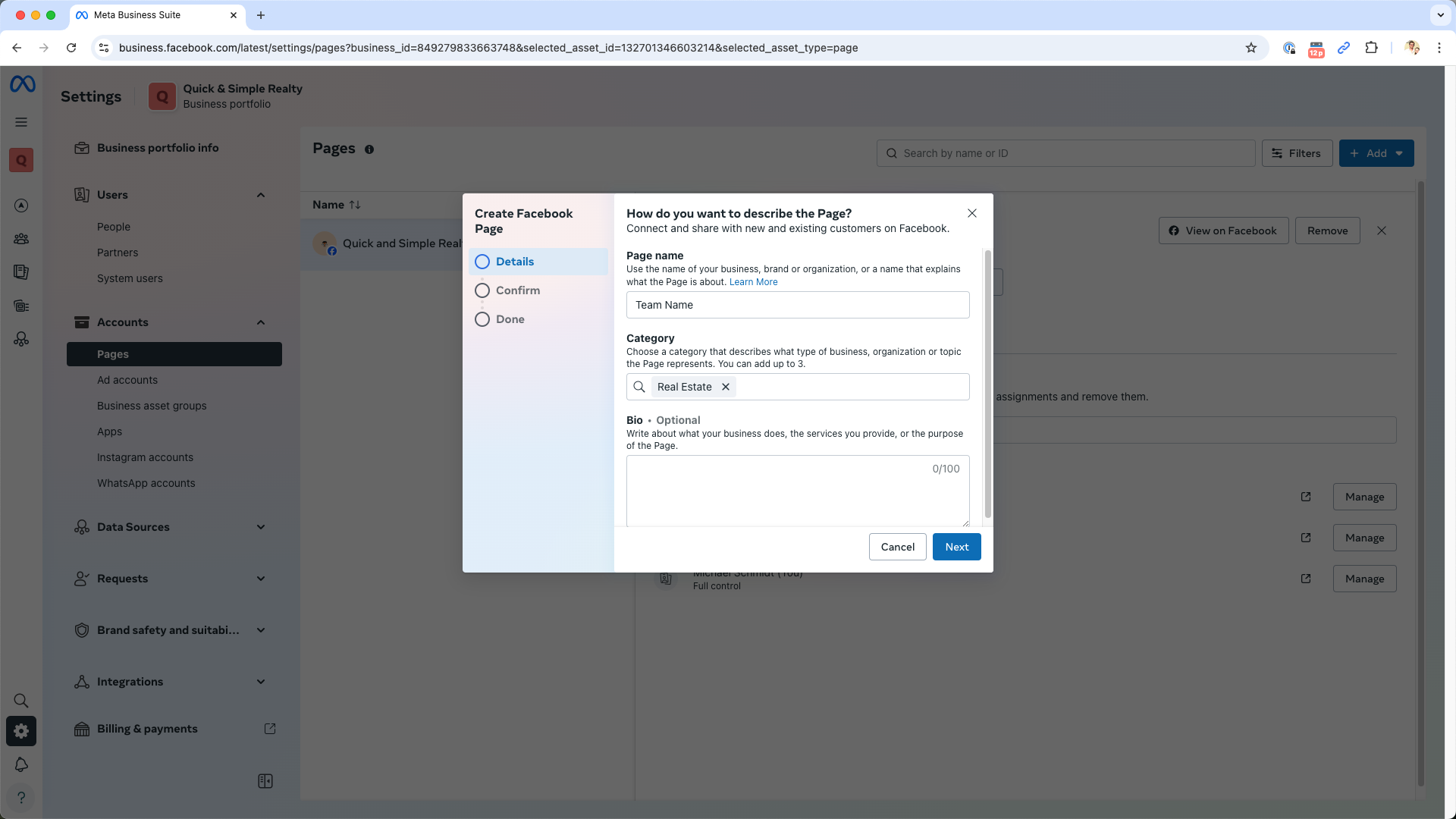Open Instagram accounts
1456x819 pixels.
coord(145,457)
